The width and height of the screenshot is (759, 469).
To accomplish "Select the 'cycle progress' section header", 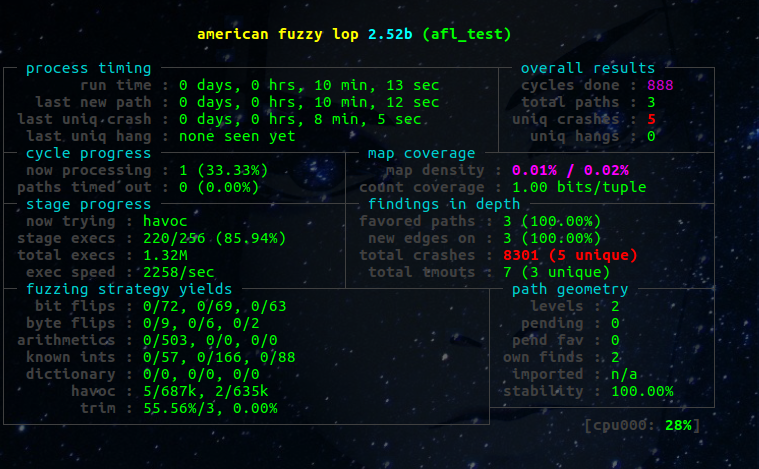I will point(89,153).
